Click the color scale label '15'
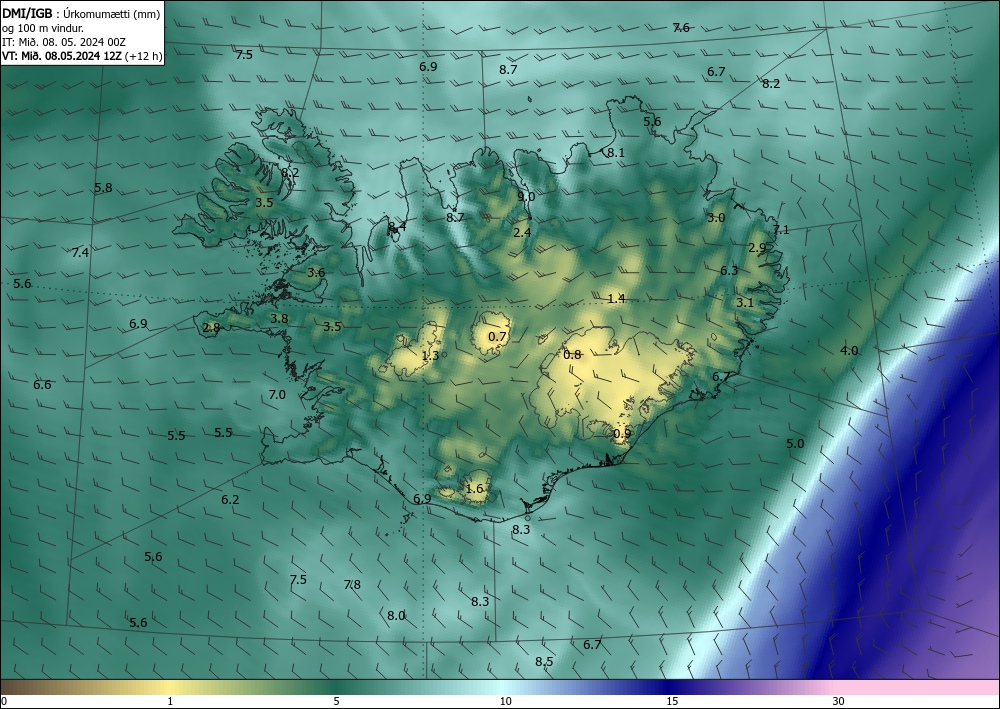 [672, 701]
